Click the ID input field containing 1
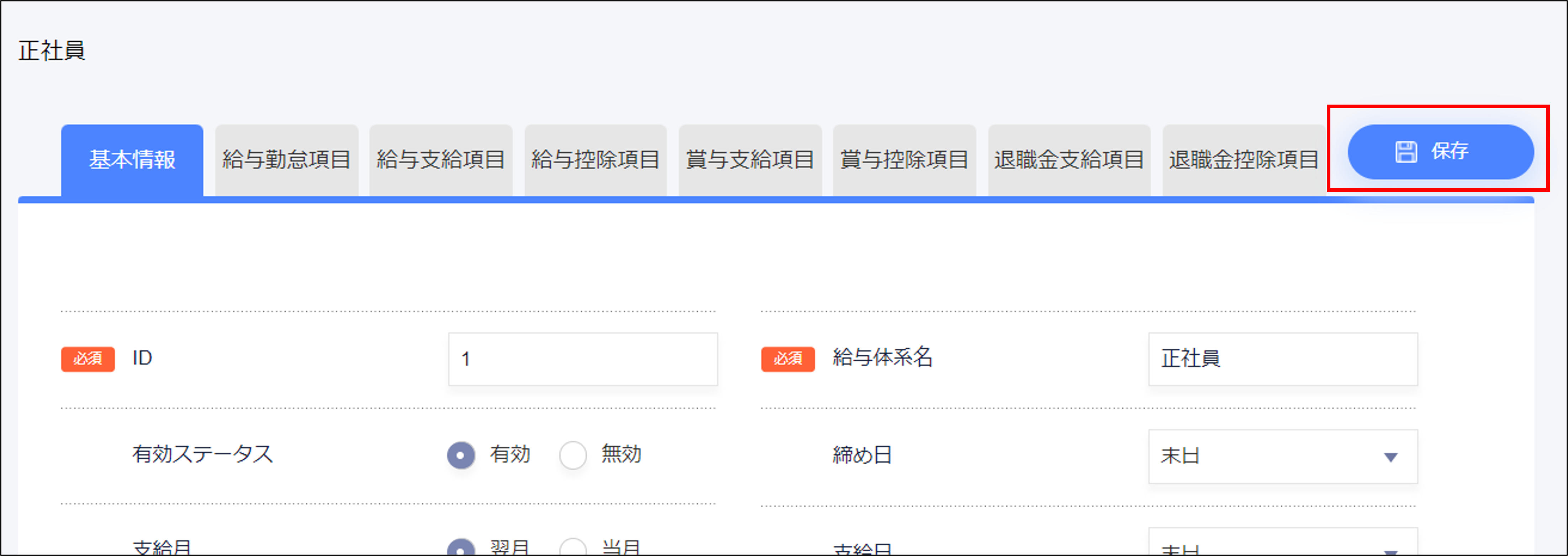This screenshot has width=1568, height=556. [582, 359]
